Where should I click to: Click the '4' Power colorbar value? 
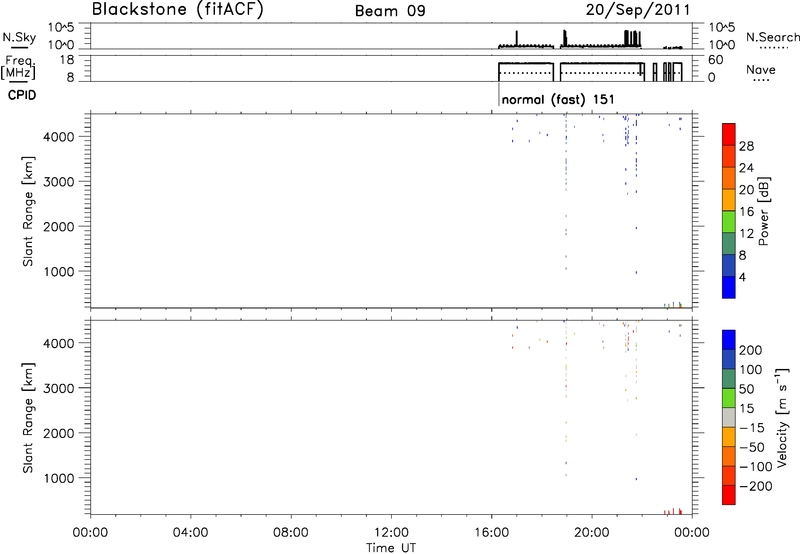(742, 277)
